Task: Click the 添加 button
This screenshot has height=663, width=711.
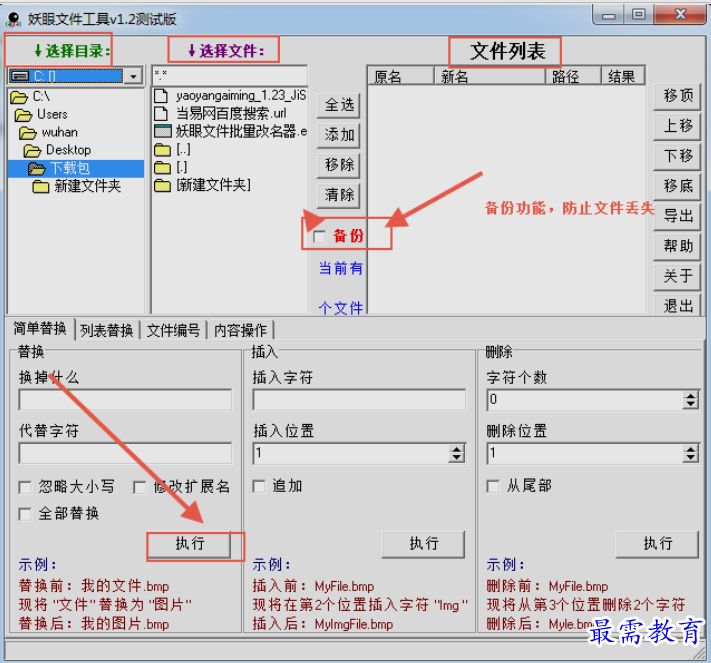Action: coord(339,135)
